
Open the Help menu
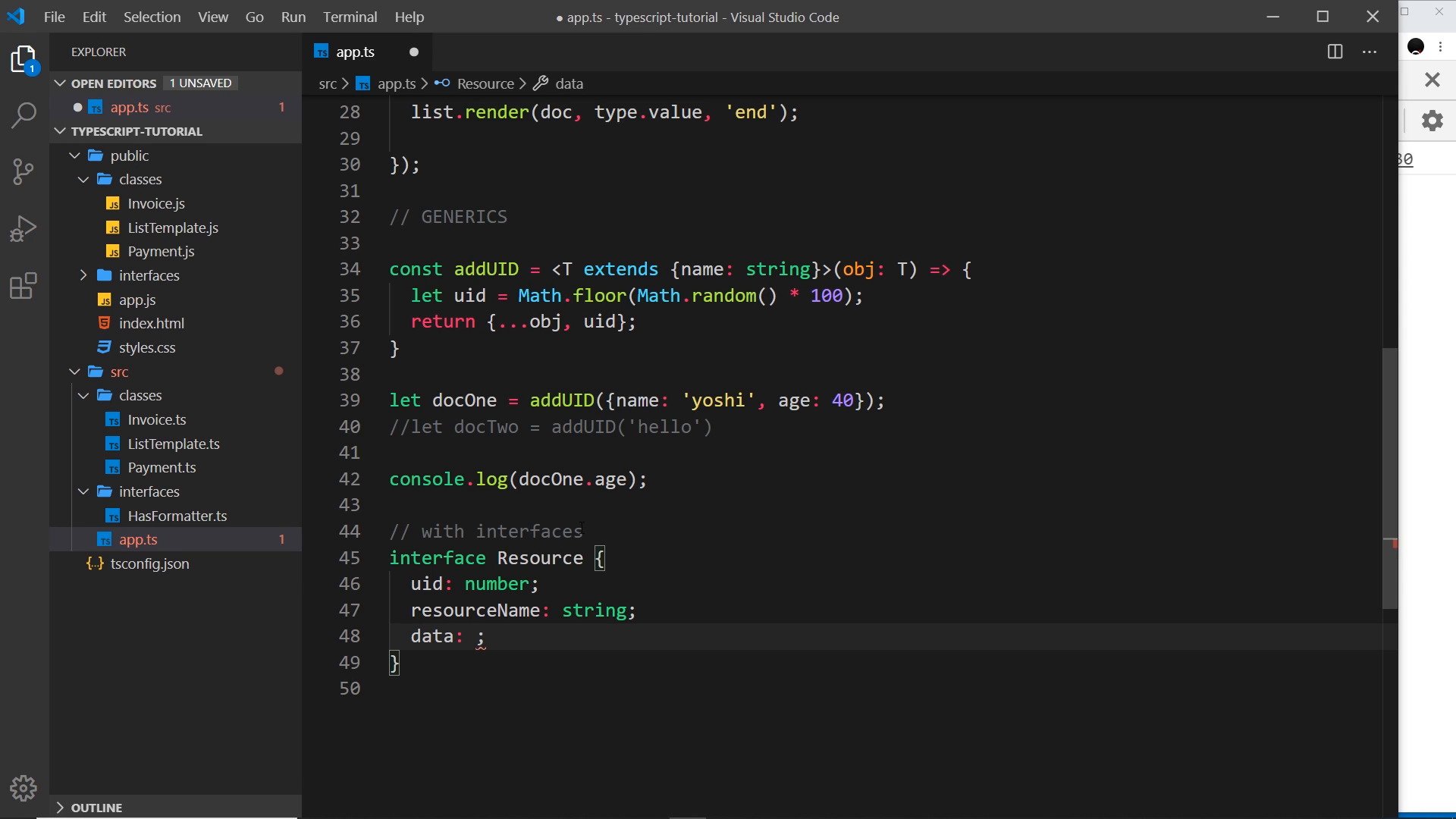[409, 17]
